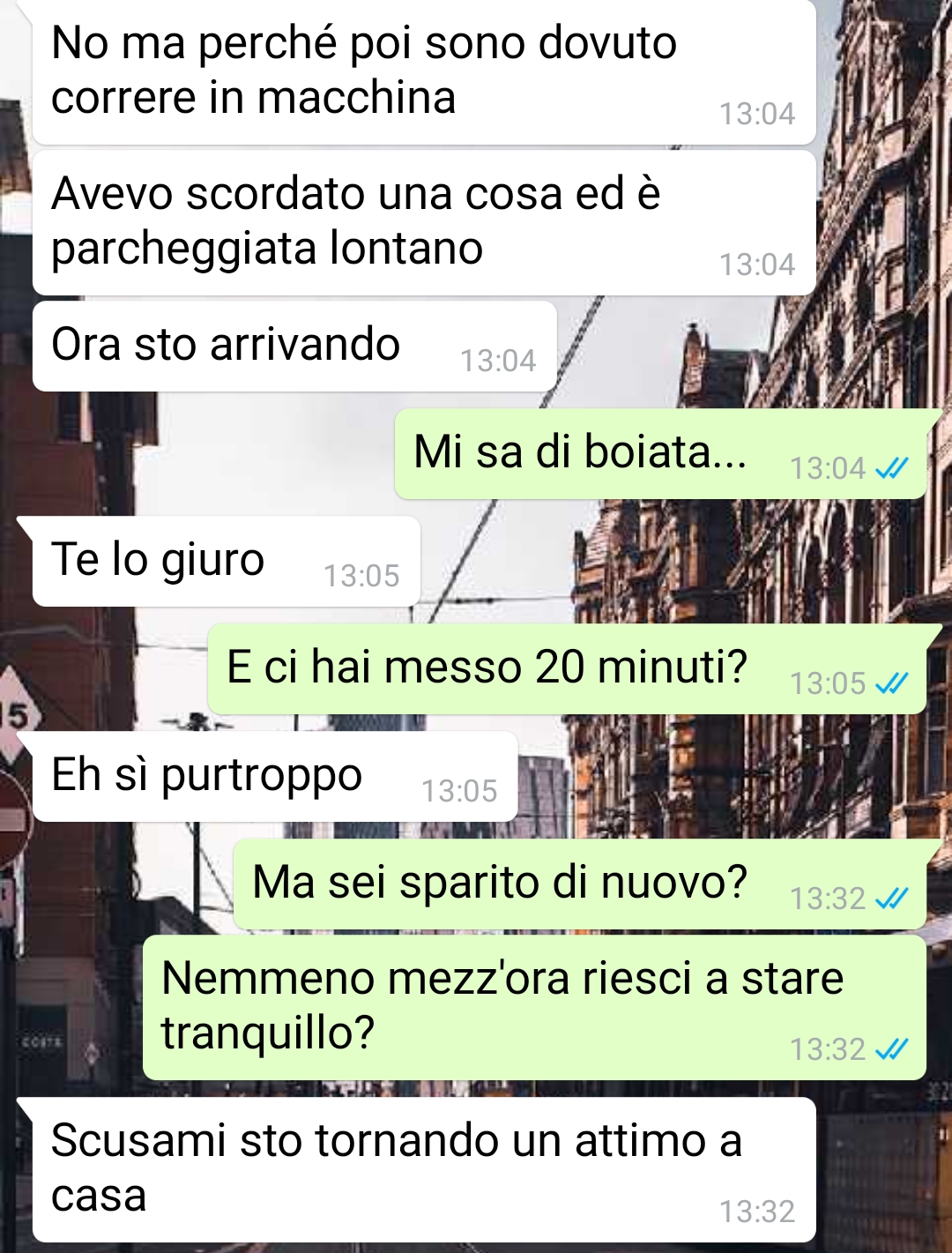The height and width of the screenshot is (1253, 952).
Task: Select the 'No ma perché poi sono dovuto' message
Action: (424, 72)
